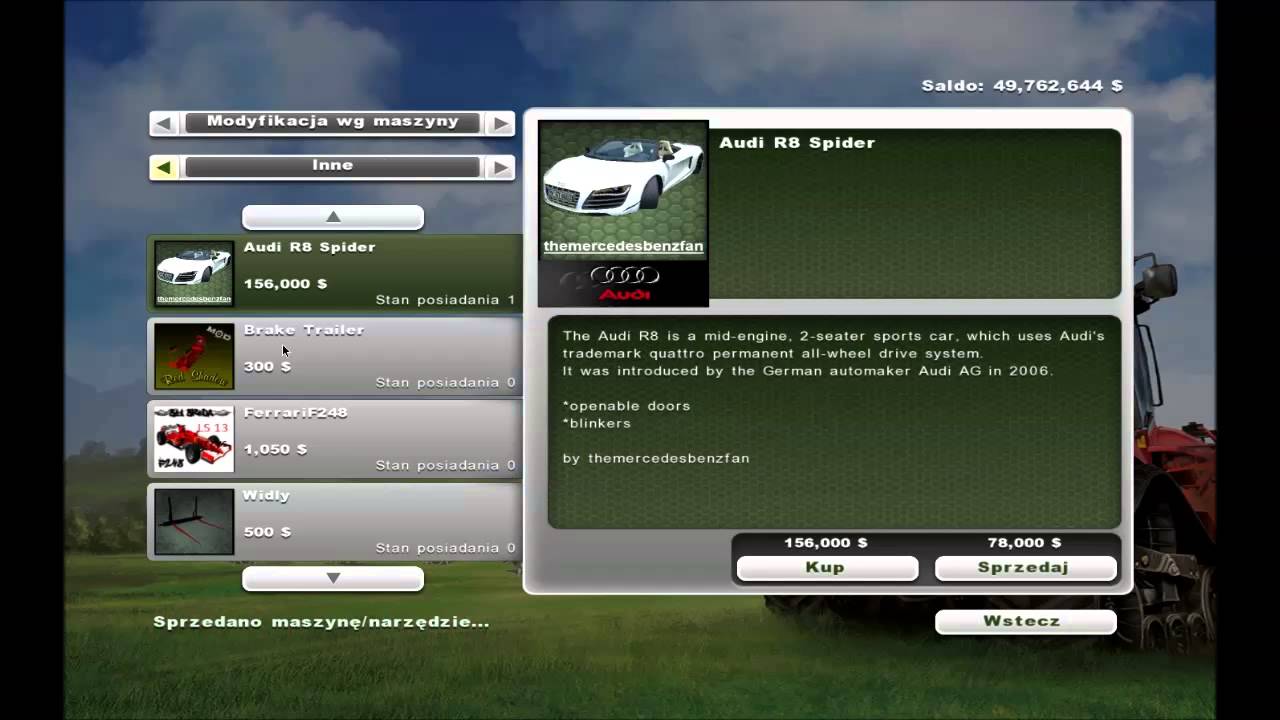
Task: Click the 500 $ price of Widly
Action: point(267,533)
